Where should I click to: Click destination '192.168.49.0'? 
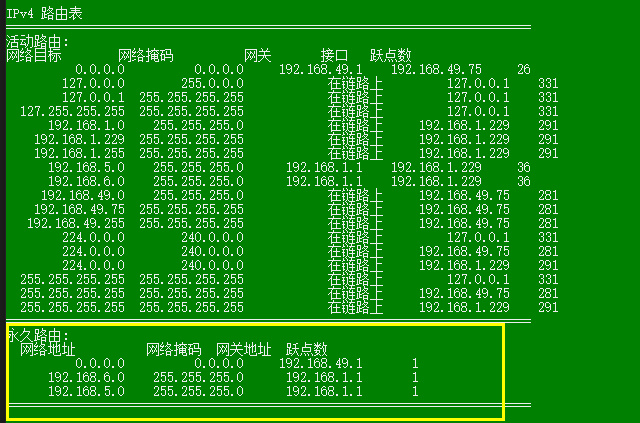pyautogui.click(x=83, y=195)
